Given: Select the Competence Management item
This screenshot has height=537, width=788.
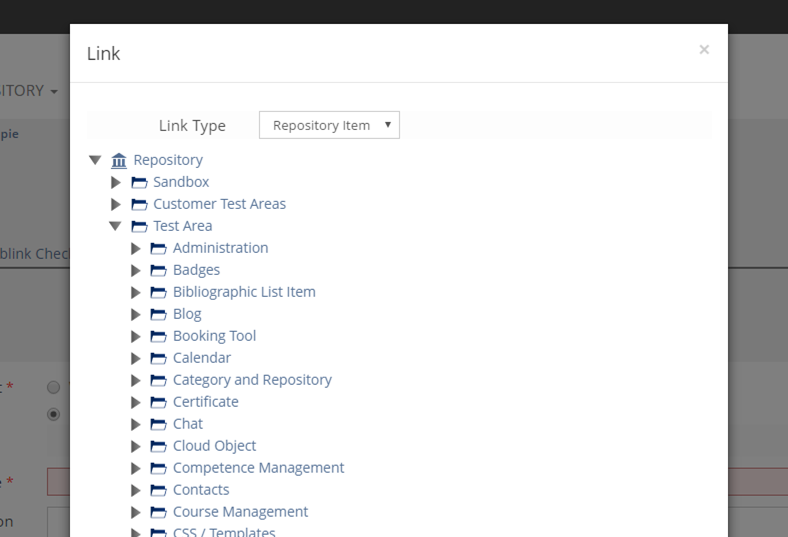Looking at the screenshot, I should (x=258, y=468).
